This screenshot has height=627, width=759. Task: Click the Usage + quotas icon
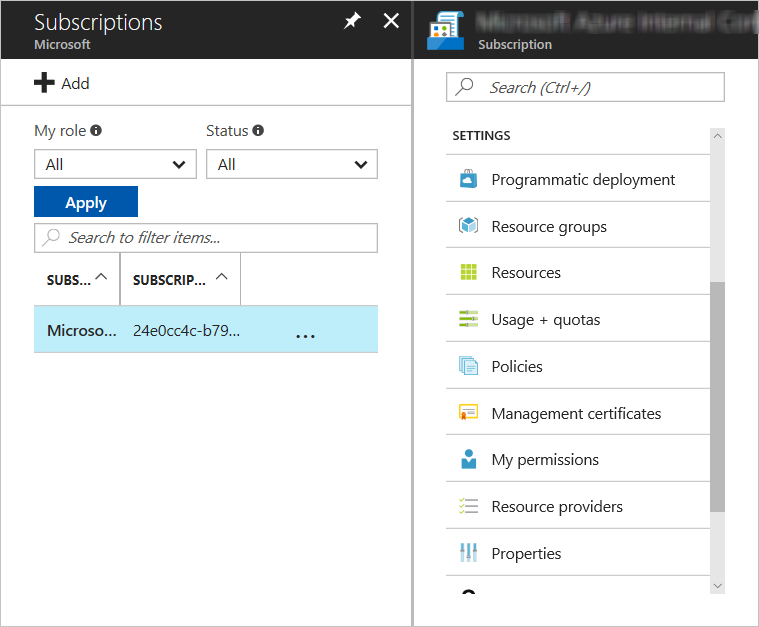tap(468, 319)
